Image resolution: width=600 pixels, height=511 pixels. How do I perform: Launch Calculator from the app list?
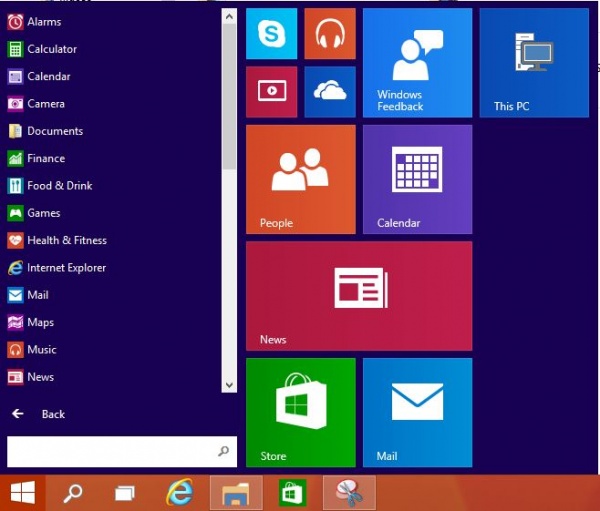pyautogui.click(x=42, y=49)
